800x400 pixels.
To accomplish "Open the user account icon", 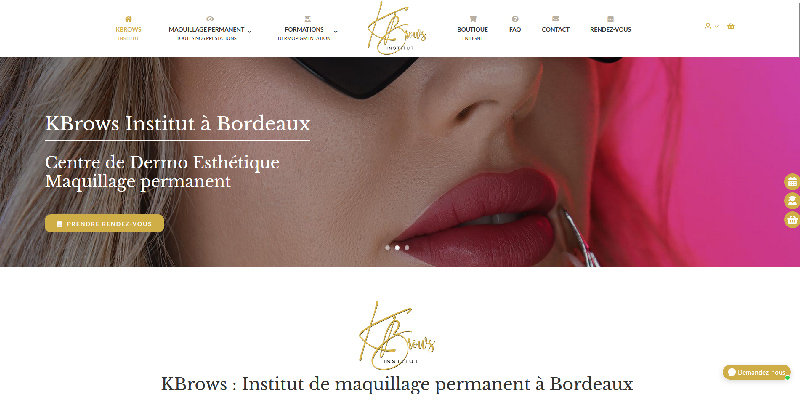I will 708,26.
